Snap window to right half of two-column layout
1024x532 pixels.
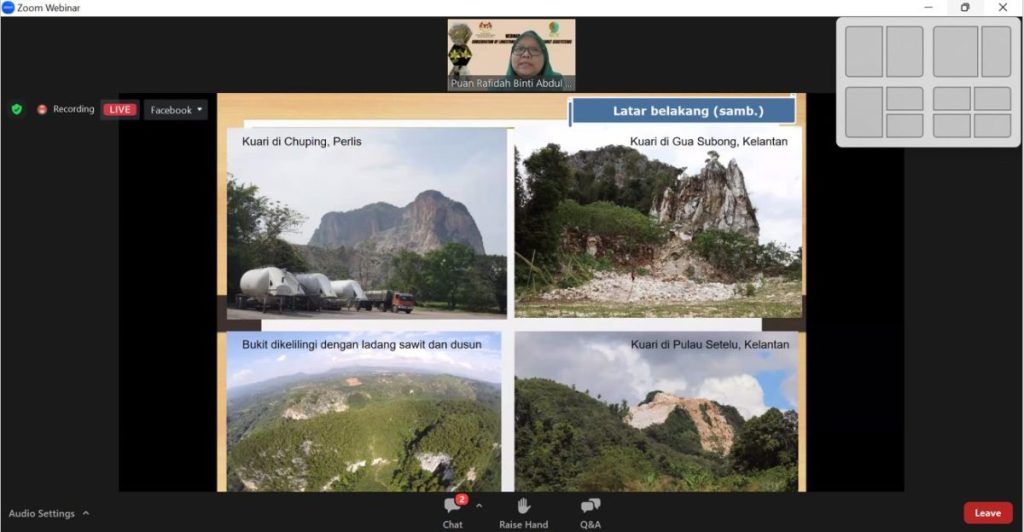[x=904, y=52]
